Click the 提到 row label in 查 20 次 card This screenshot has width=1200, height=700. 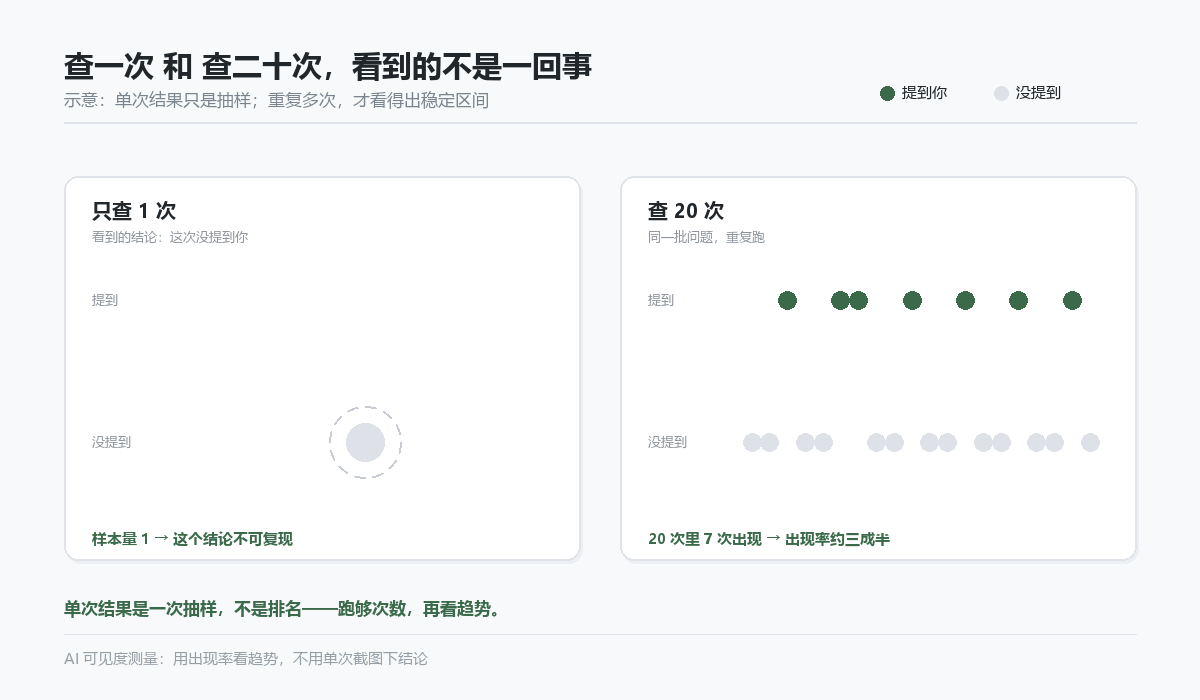pyautogui.click(x=661, y=300)
